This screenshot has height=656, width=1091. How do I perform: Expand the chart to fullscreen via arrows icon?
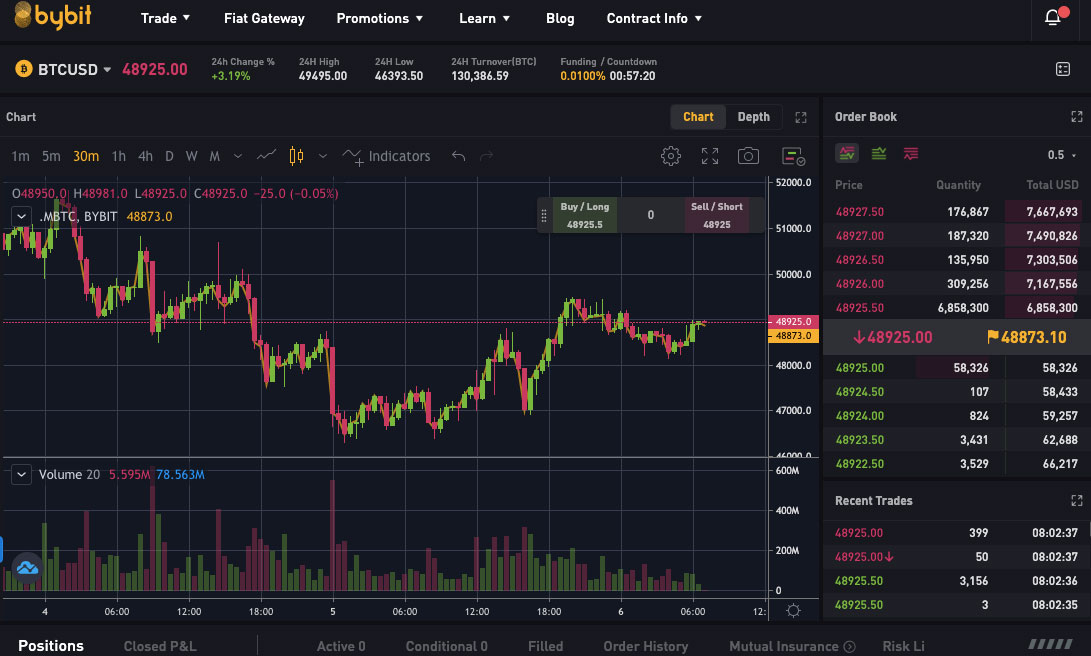710,156
